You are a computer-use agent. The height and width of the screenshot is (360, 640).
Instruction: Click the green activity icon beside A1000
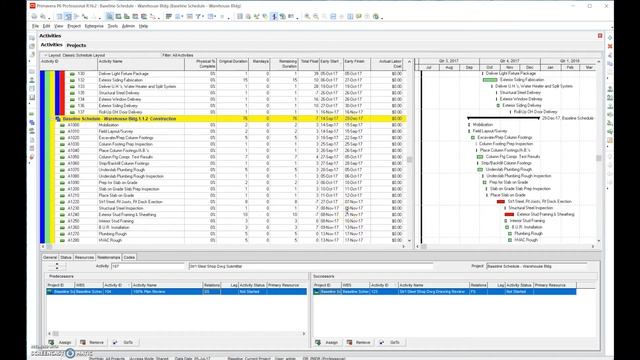pyautogui.click(x=62, y=125)
